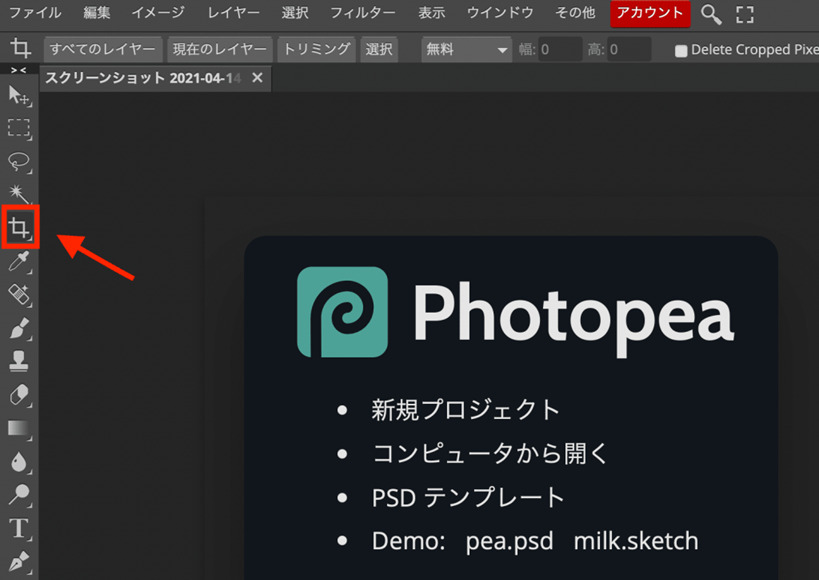This screenshot has width=819, height=580.
Task: Click コンピュータから開く link
Action: point(490,454)
